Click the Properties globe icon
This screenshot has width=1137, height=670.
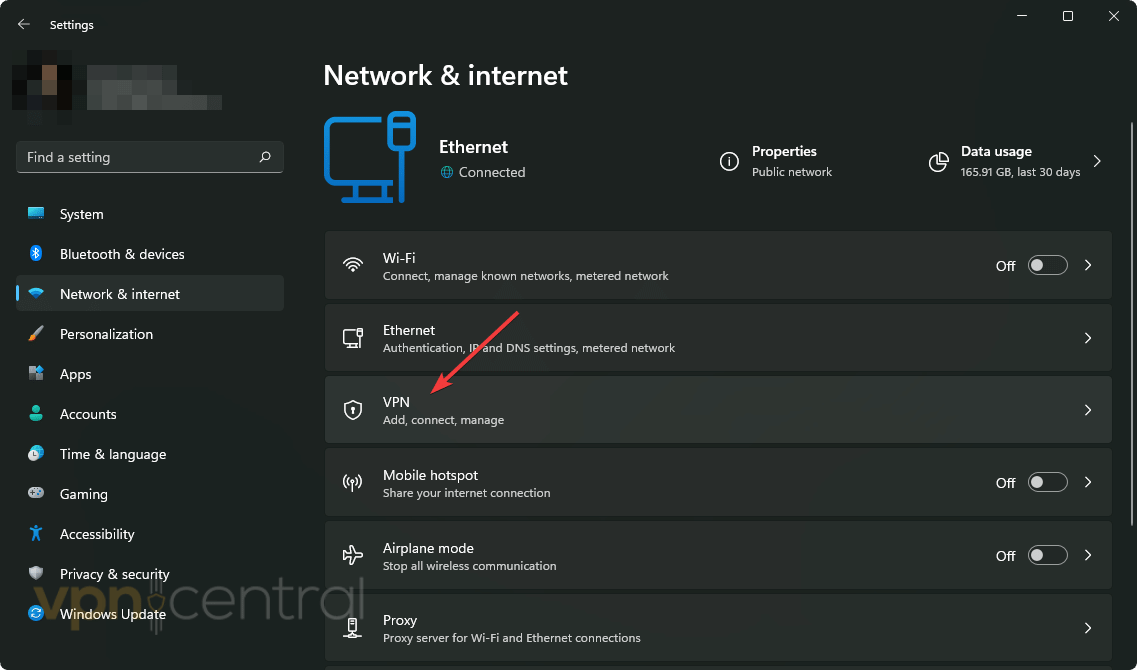[729, 161]
